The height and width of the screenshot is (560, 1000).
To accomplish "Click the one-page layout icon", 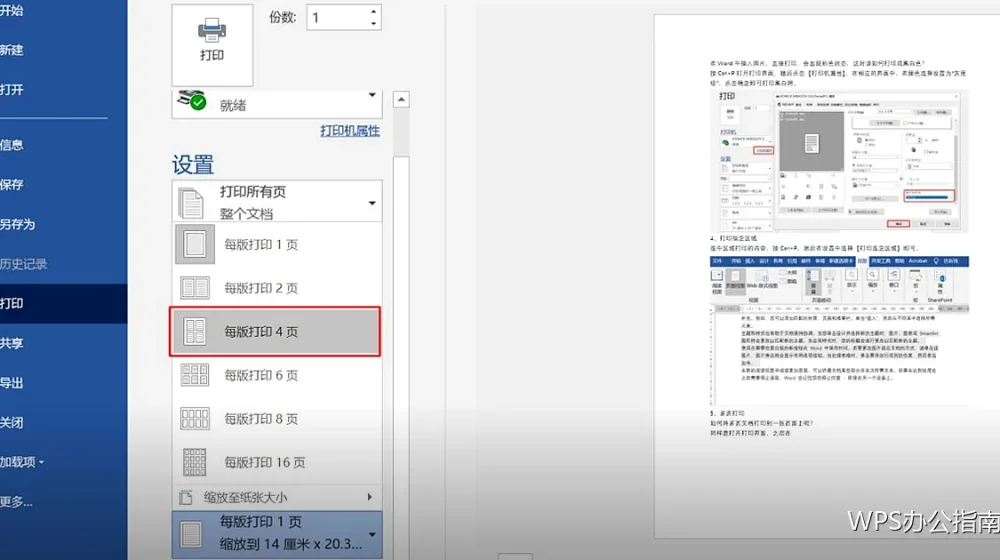I will 195,244.
